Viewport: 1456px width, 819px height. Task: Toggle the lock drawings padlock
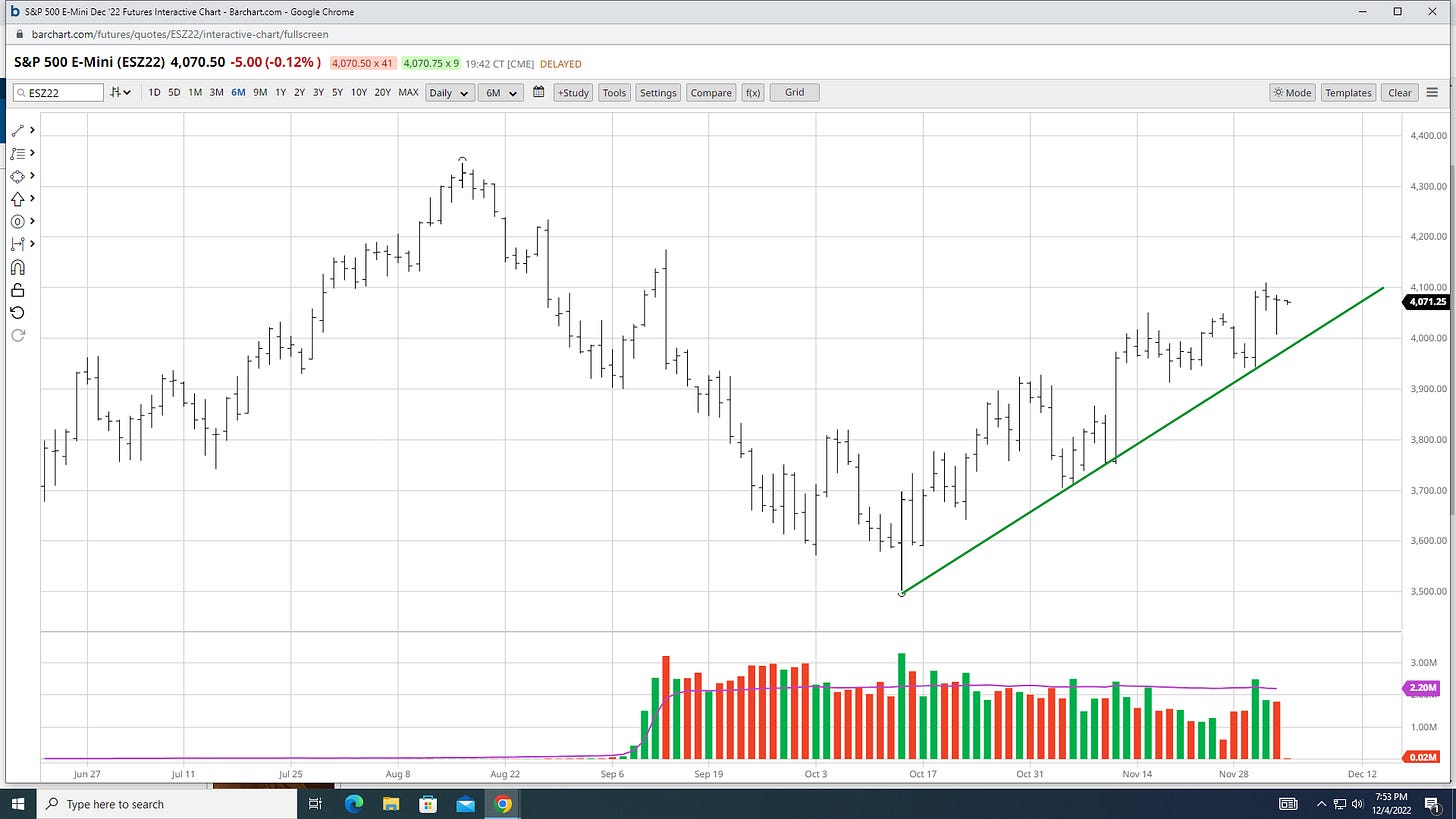tap(17, 290)
